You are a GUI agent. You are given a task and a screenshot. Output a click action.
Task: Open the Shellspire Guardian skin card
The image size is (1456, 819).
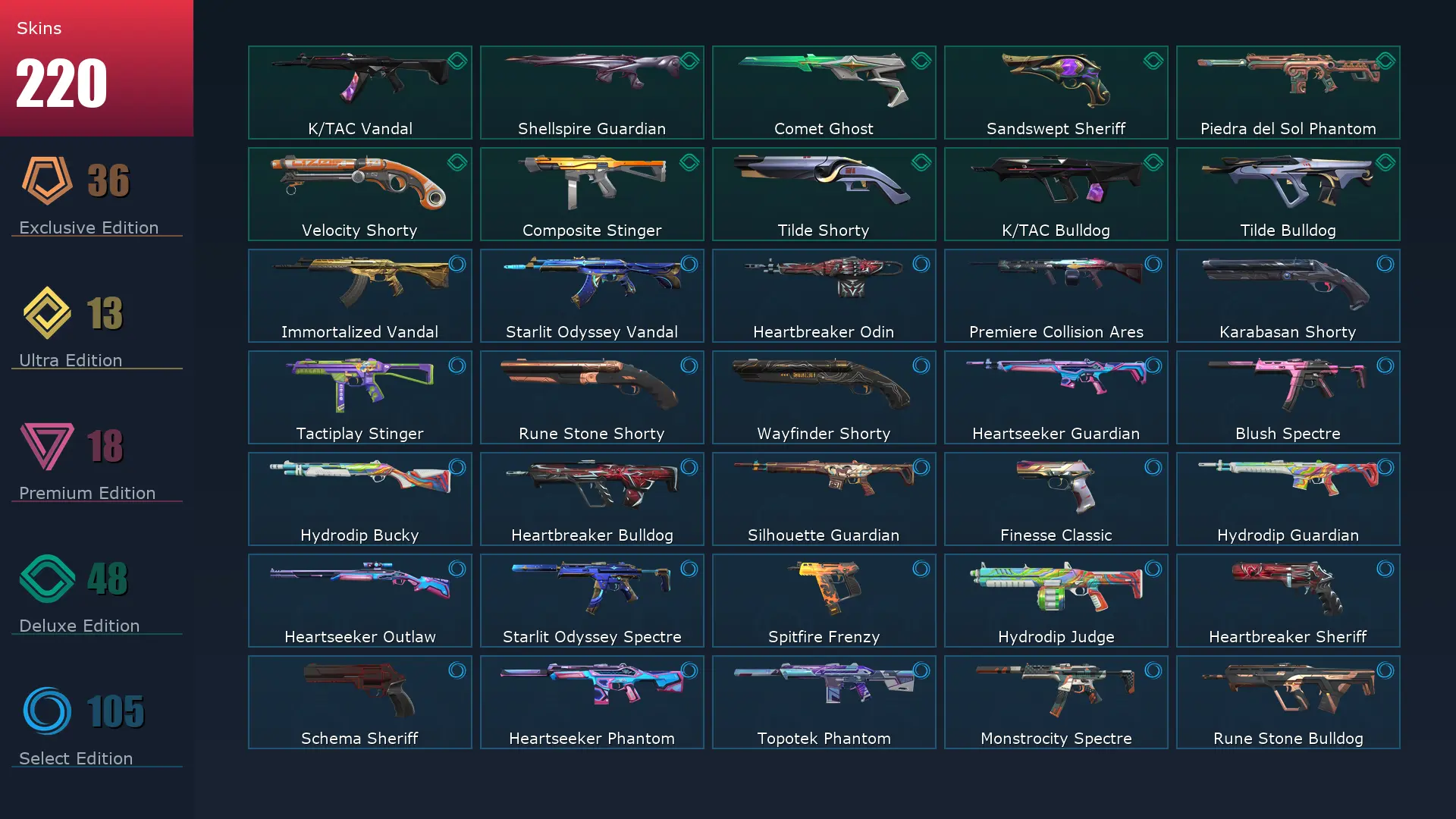pyautogui.click(x=592, y=93)
